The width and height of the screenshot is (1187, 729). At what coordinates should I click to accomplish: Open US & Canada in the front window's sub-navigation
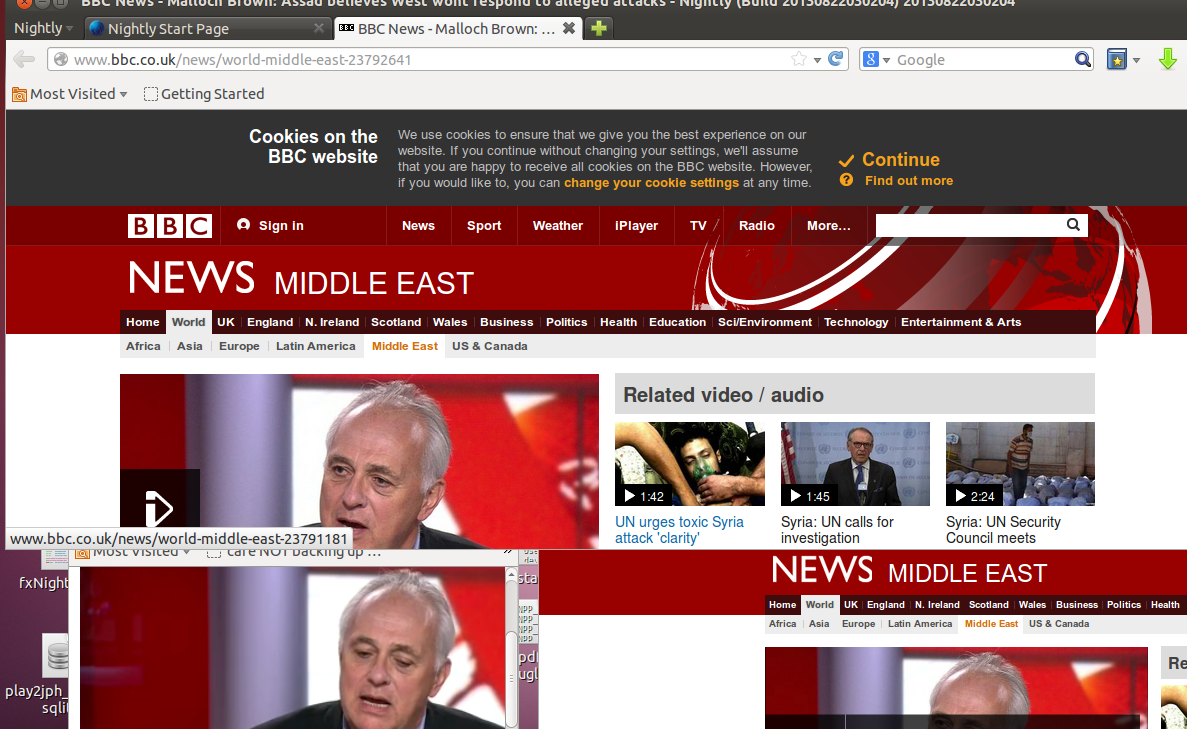click(490, 346)
